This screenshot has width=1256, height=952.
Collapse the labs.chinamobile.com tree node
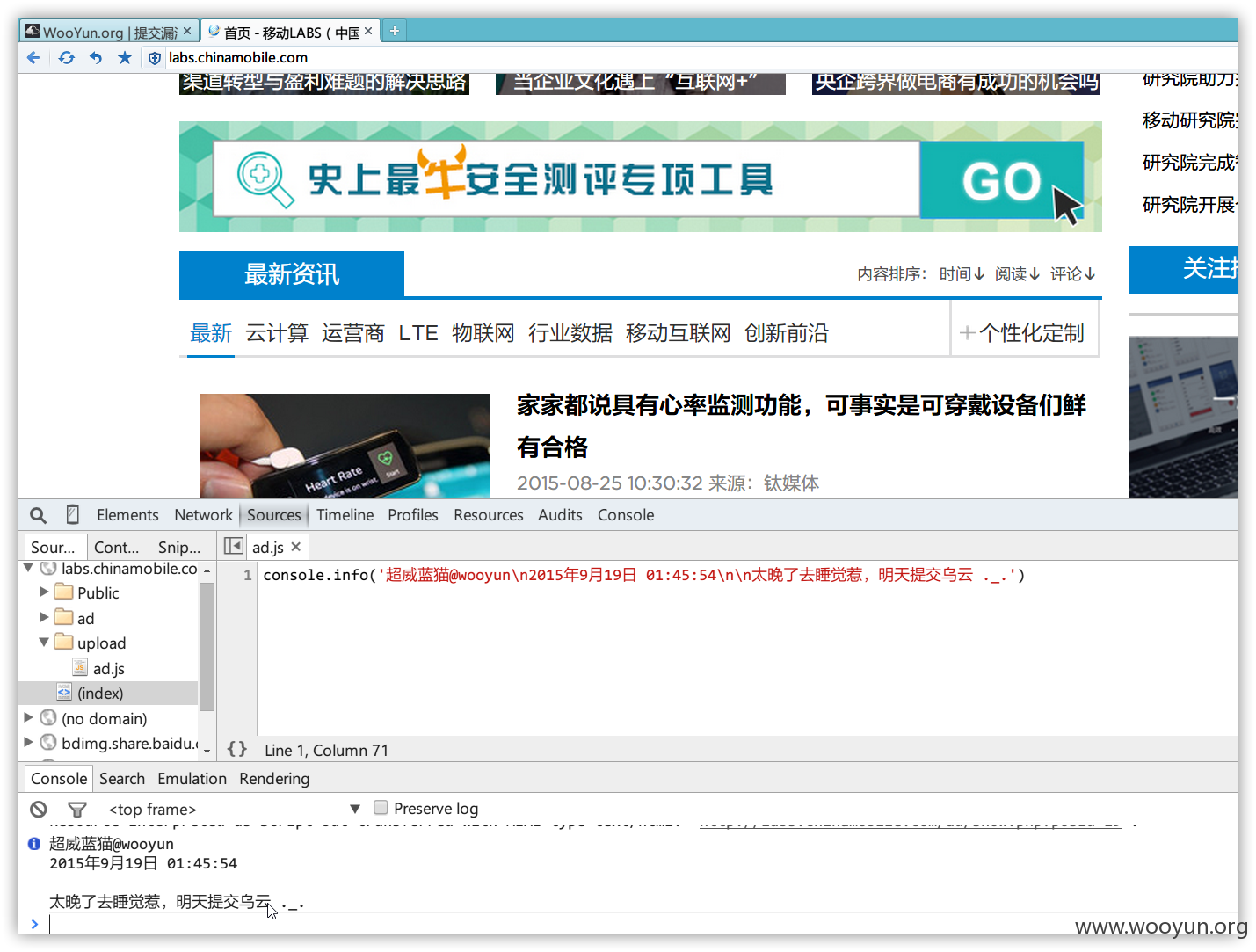click(x=29, y=568)
